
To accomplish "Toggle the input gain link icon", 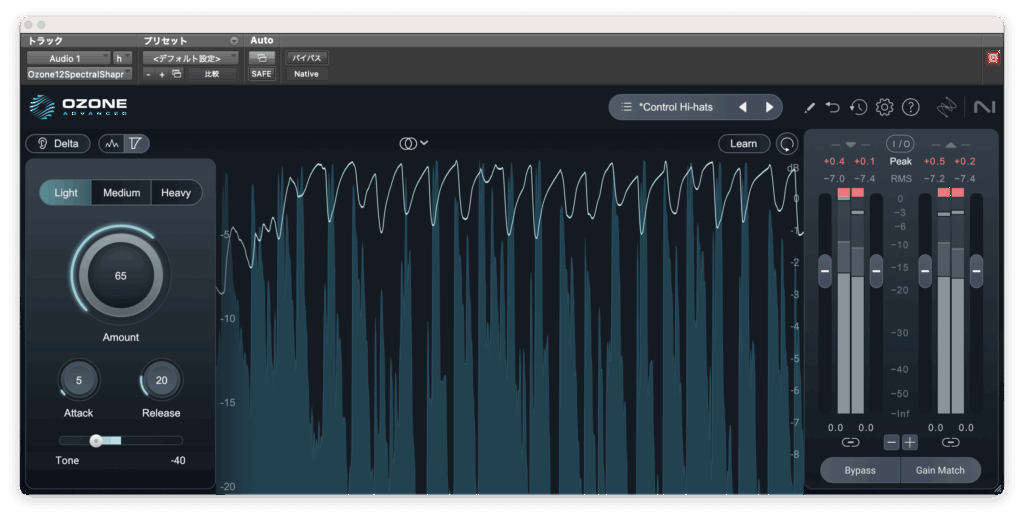I will coord(850,442).
